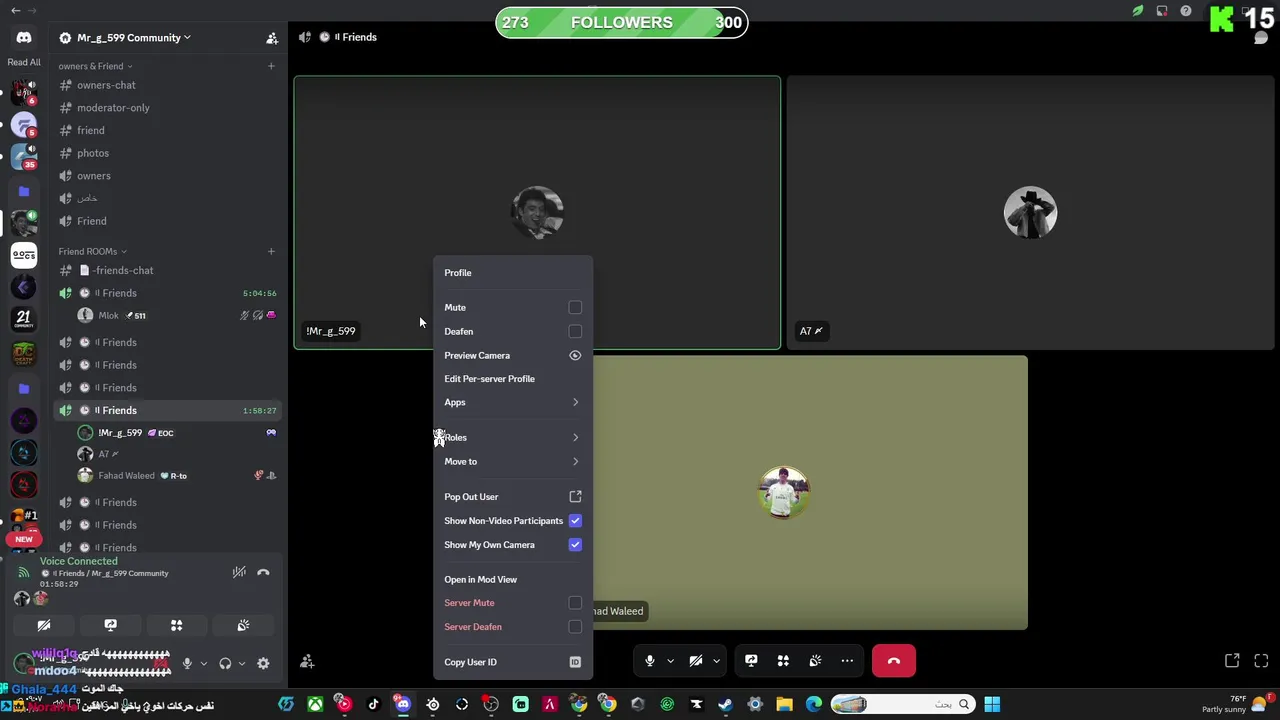Expand the Roles submenu

[513, 437]
